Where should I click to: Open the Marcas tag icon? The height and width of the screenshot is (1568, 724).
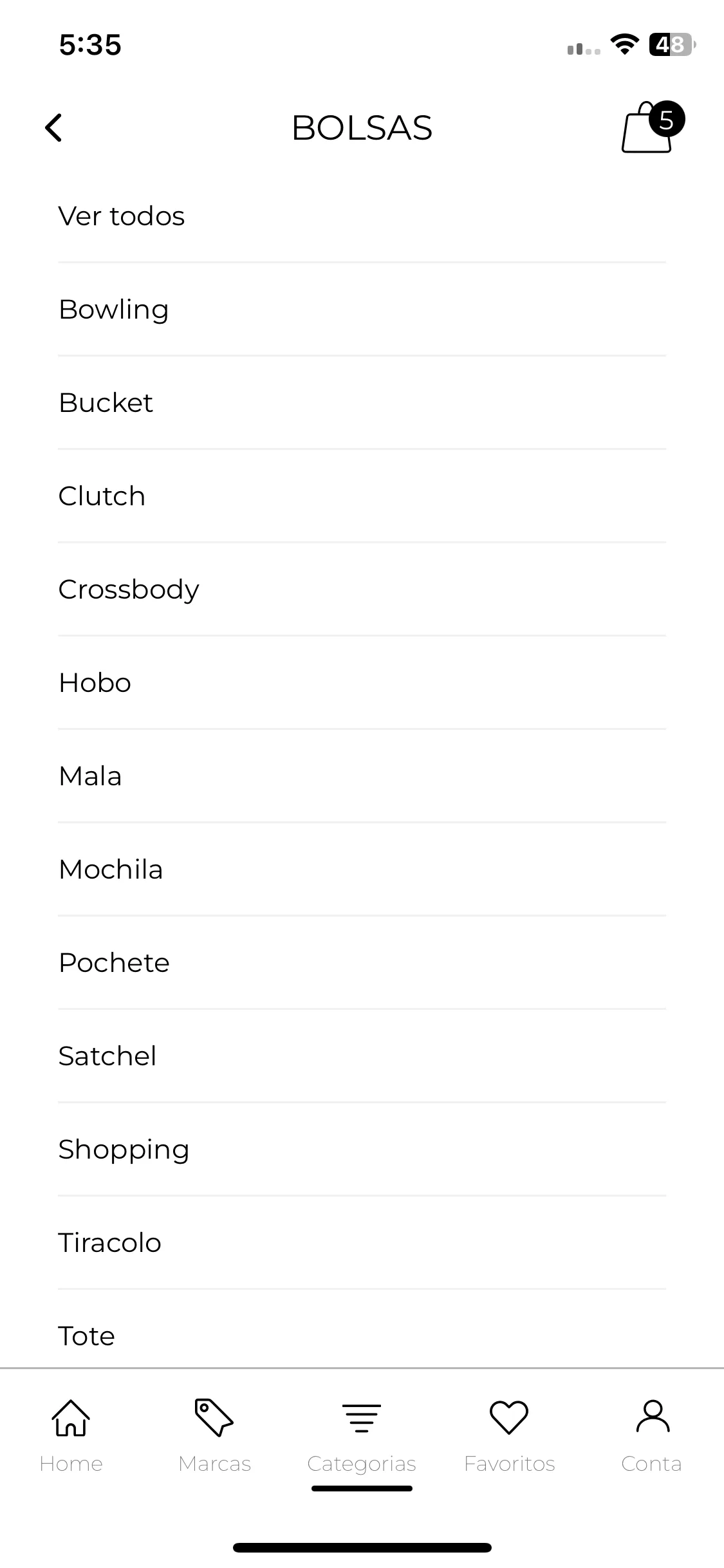click(214, 1417)
